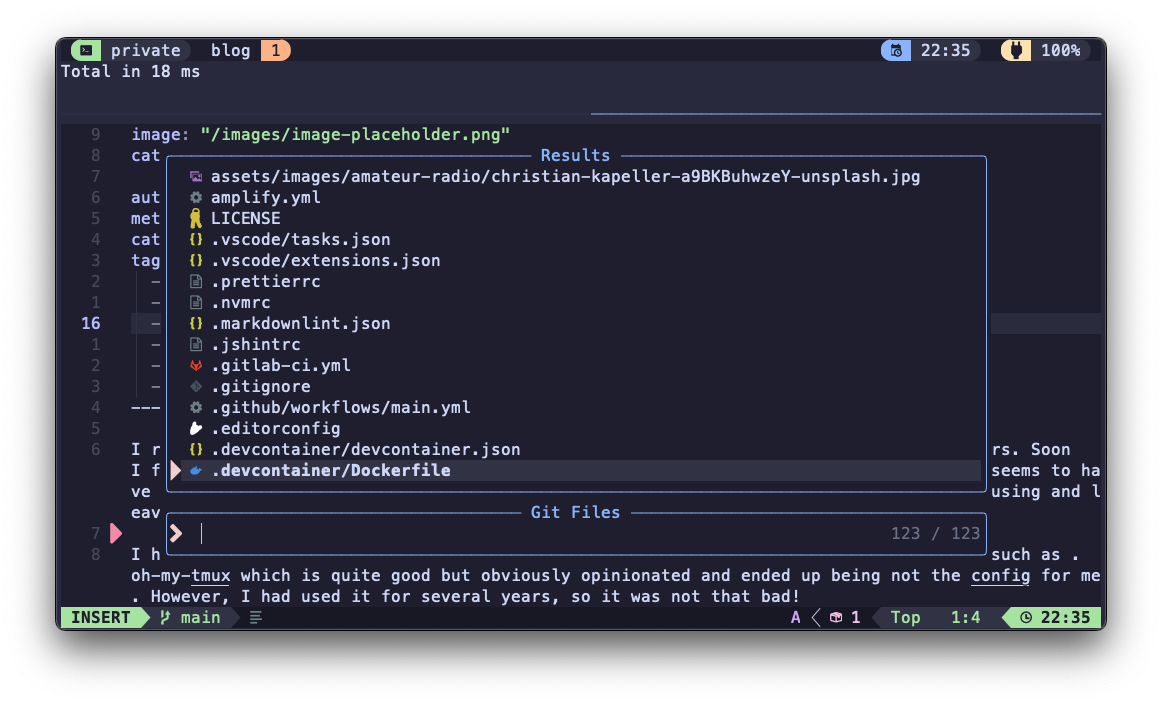Click the gear icon next to amplify.yml

coord(196,197)
